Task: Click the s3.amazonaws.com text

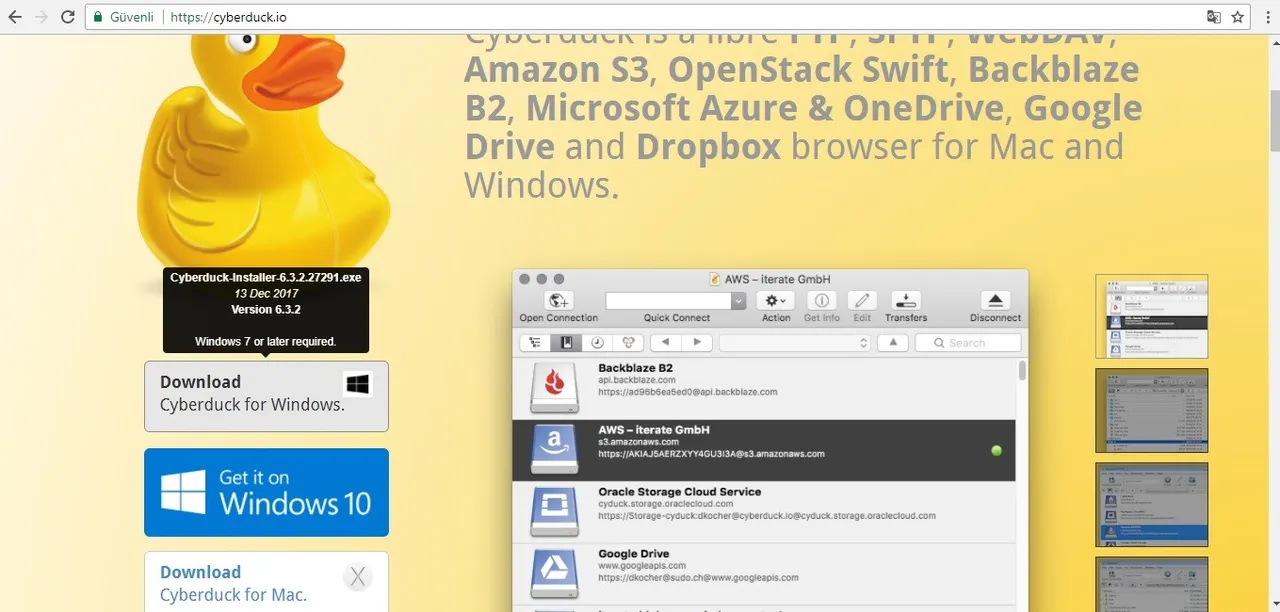Action: [x=640, y=442]
